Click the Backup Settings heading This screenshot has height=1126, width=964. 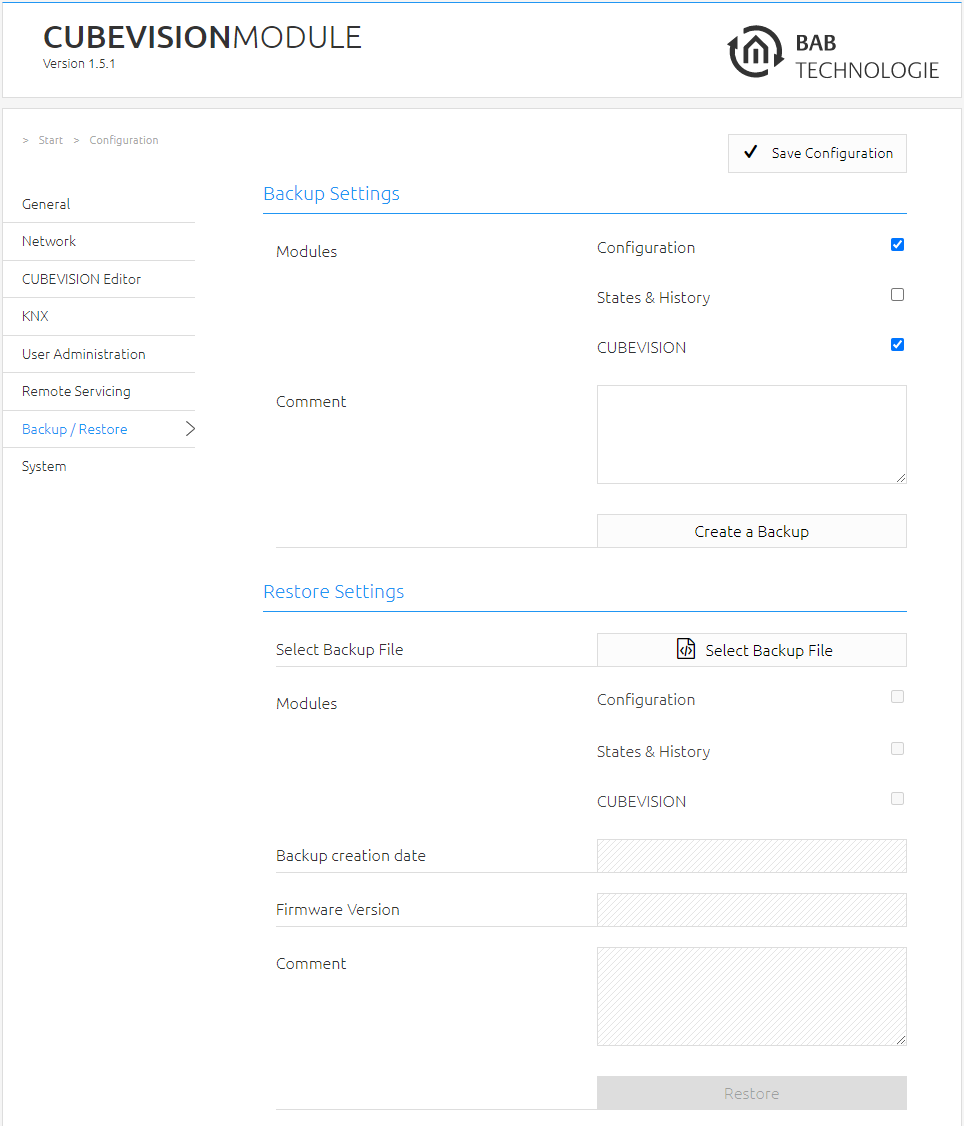click(x=331, y=194)
